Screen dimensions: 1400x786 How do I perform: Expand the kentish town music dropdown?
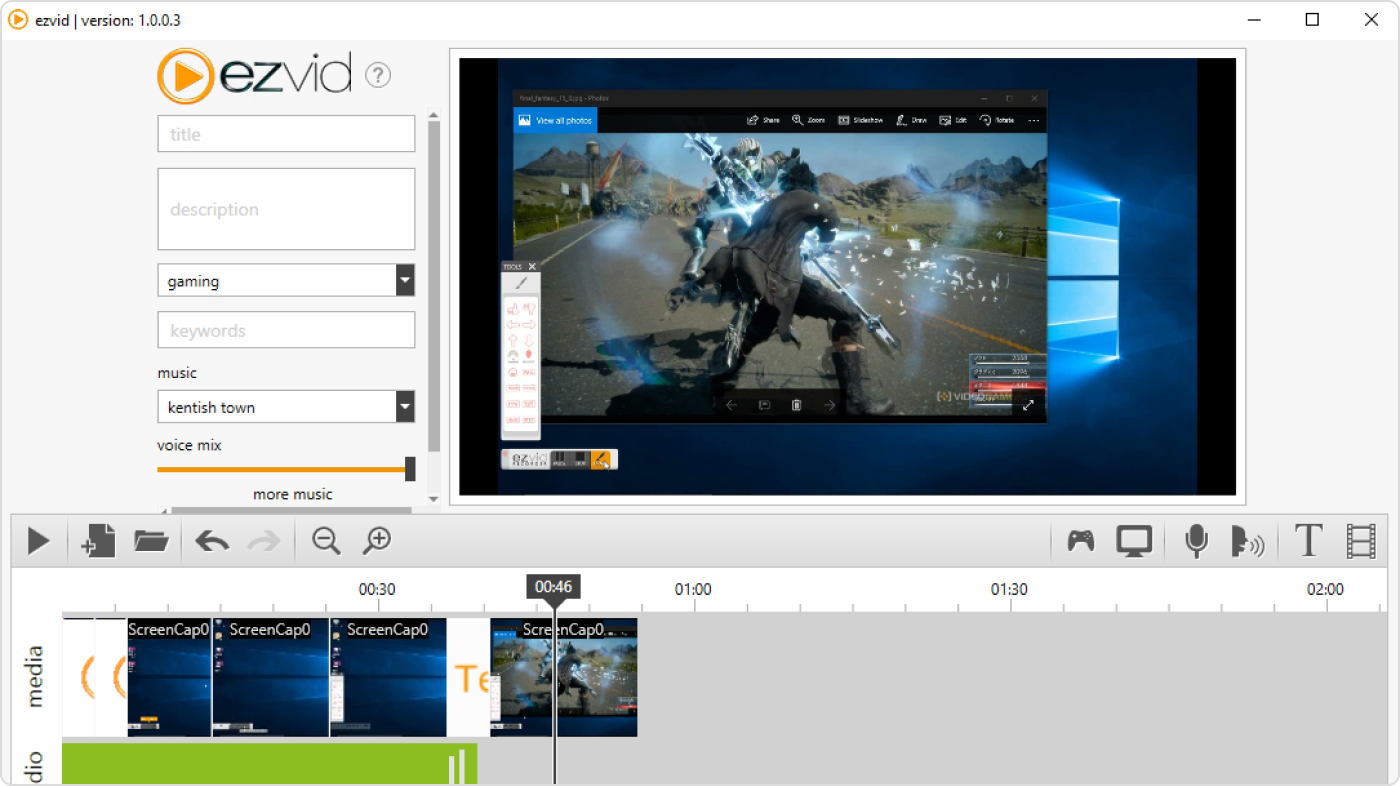(404, 406)
